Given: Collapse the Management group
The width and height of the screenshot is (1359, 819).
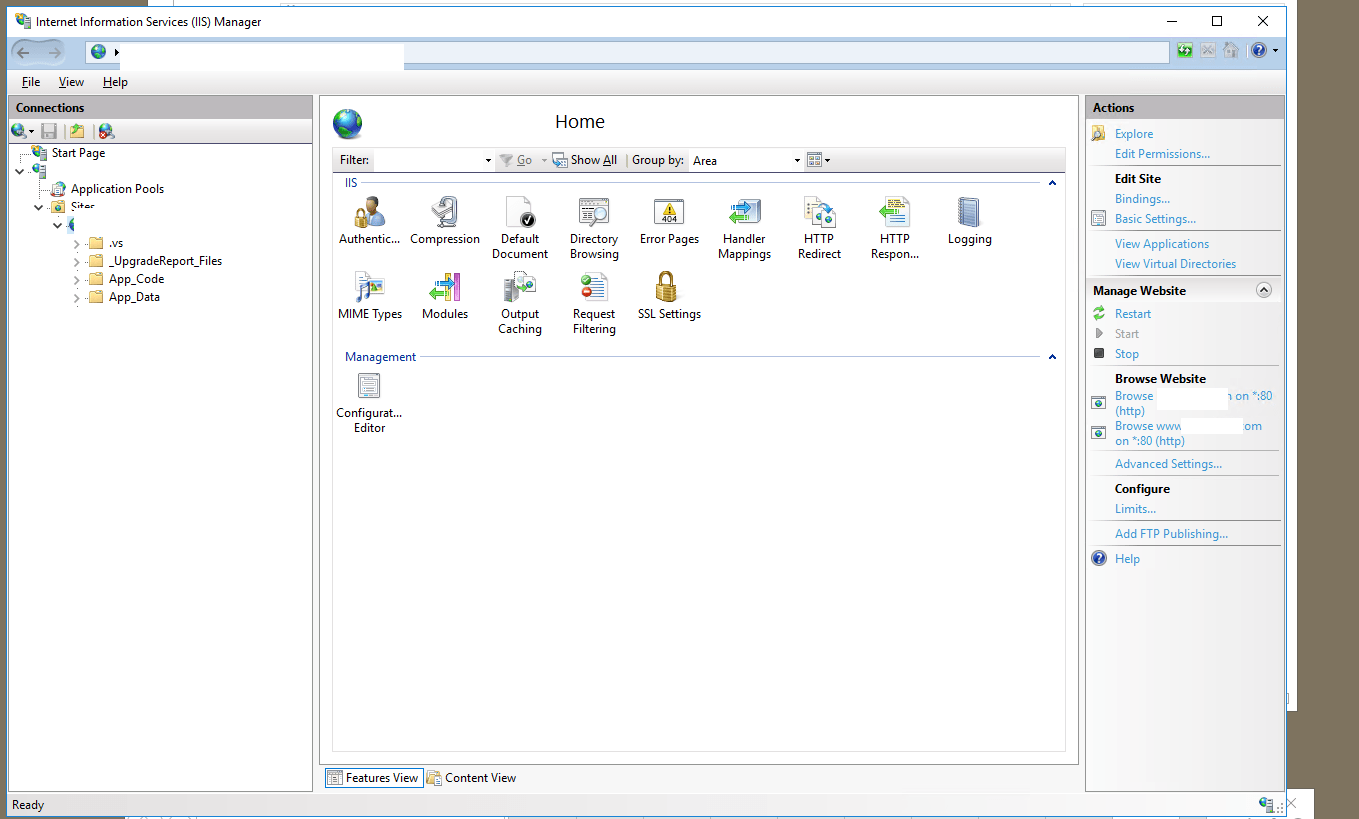Looking at the screenshot, I should click(1052, 357).
